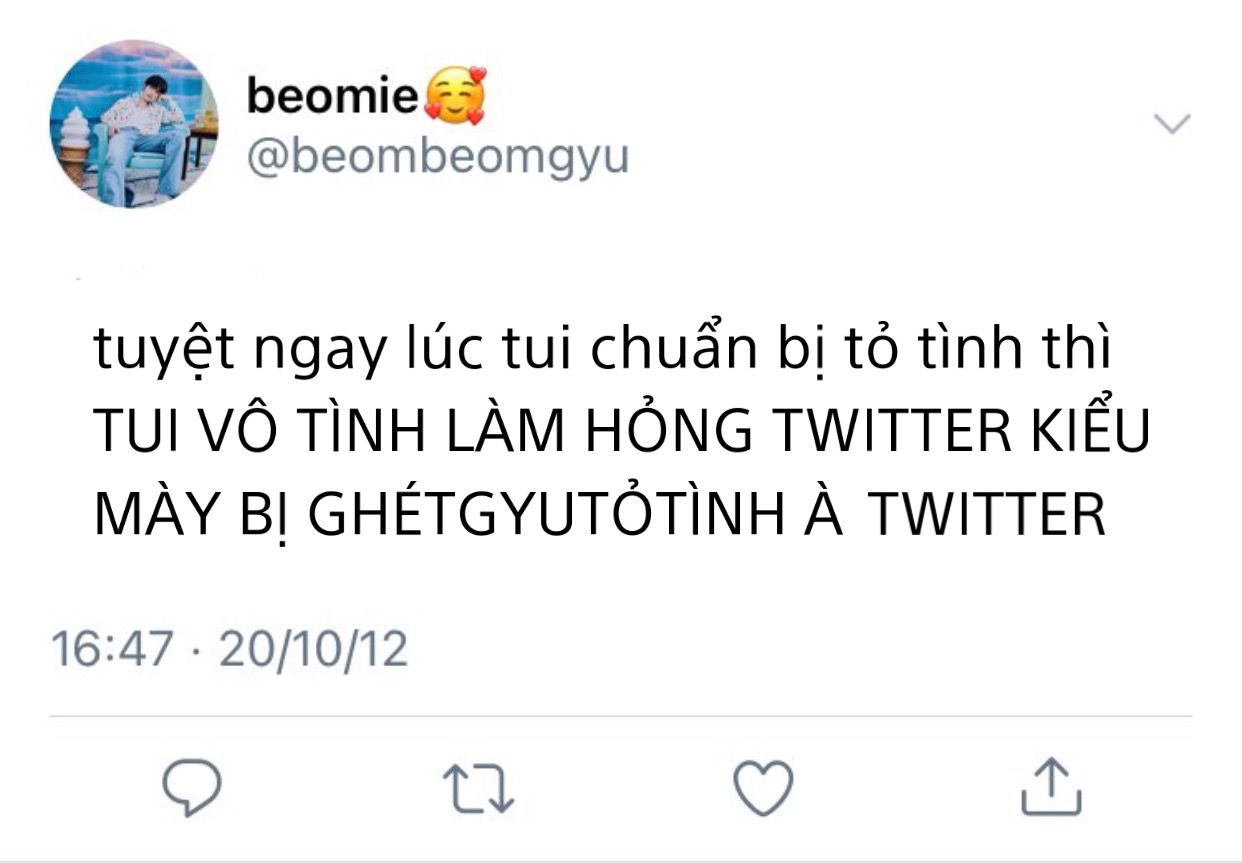Share the tweet using the upload arrow icon
This screenshot has width=1242, height=863.
point(1051,785)
